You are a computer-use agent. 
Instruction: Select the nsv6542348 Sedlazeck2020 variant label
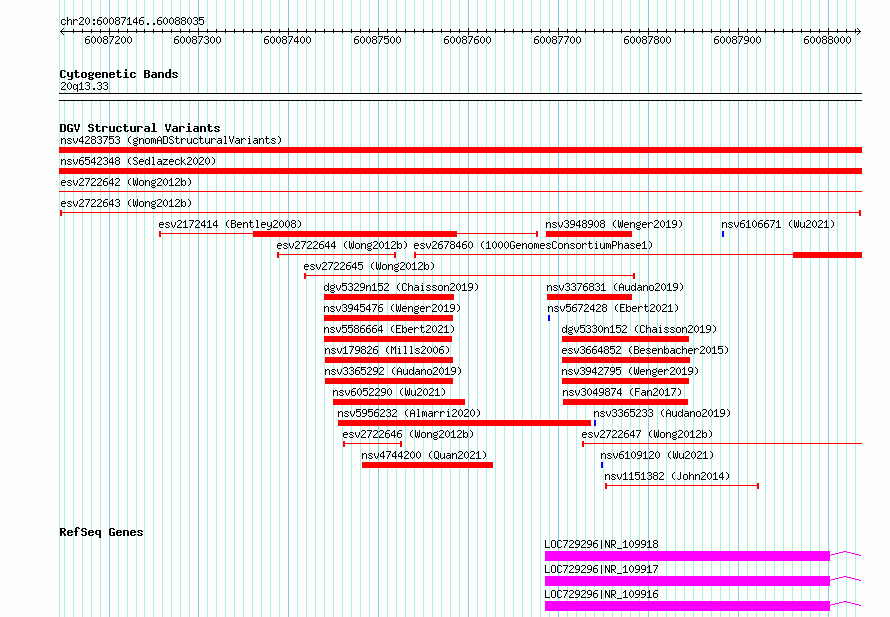coord(138,161)
